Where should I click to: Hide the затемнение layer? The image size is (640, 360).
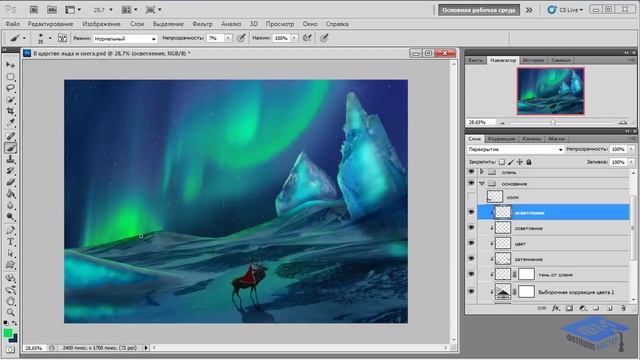click(471, 259)
